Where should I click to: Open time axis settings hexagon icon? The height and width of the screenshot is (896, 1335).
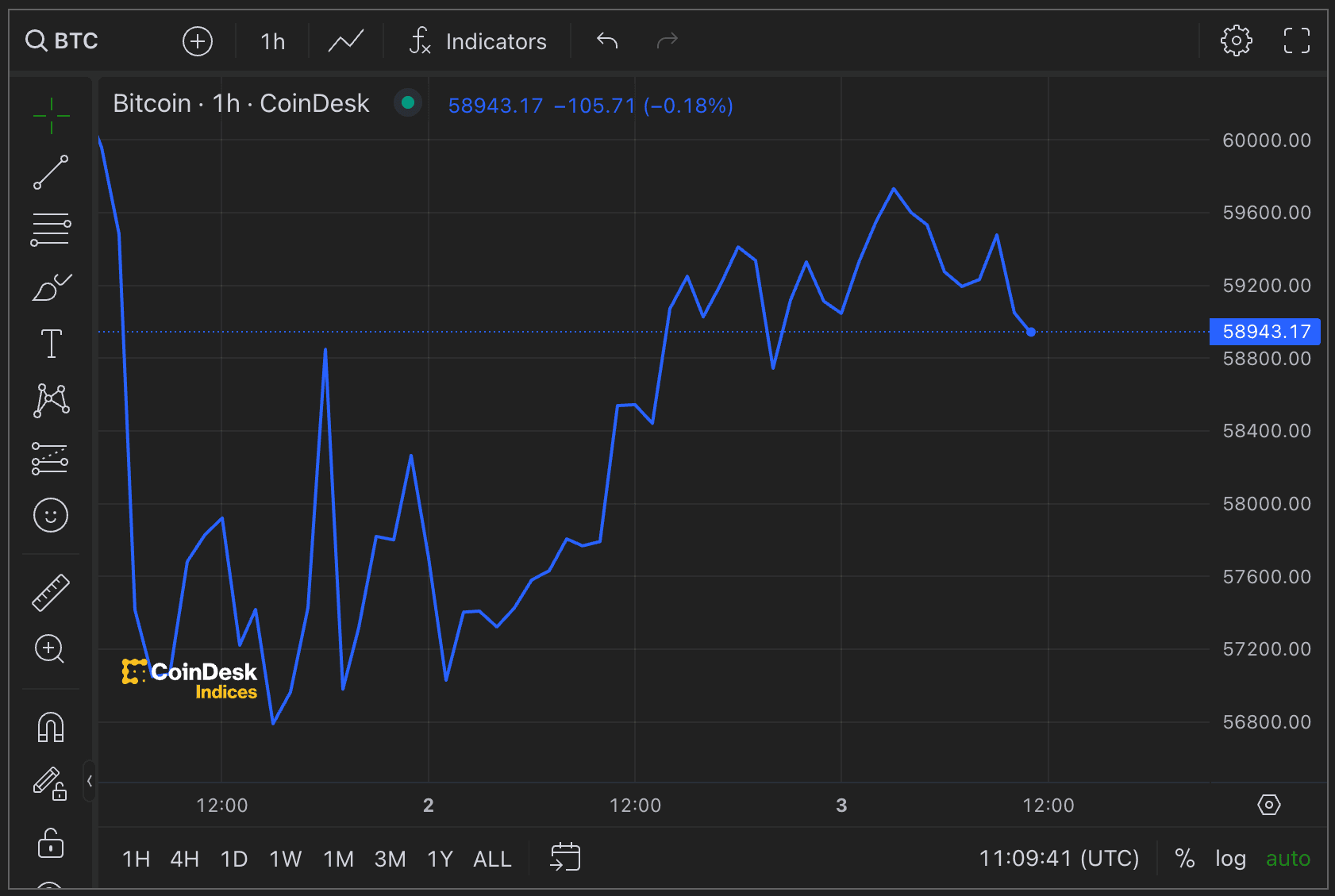pos(1269,805)
